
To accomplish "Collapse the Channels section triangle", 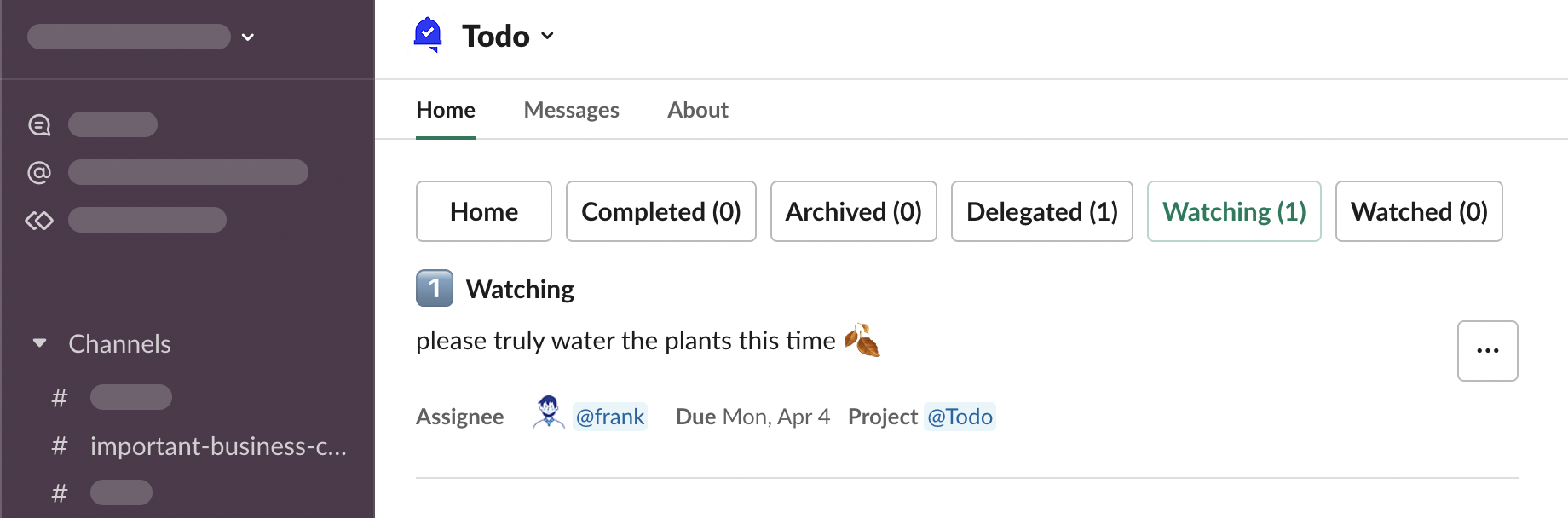I will 39,343.
